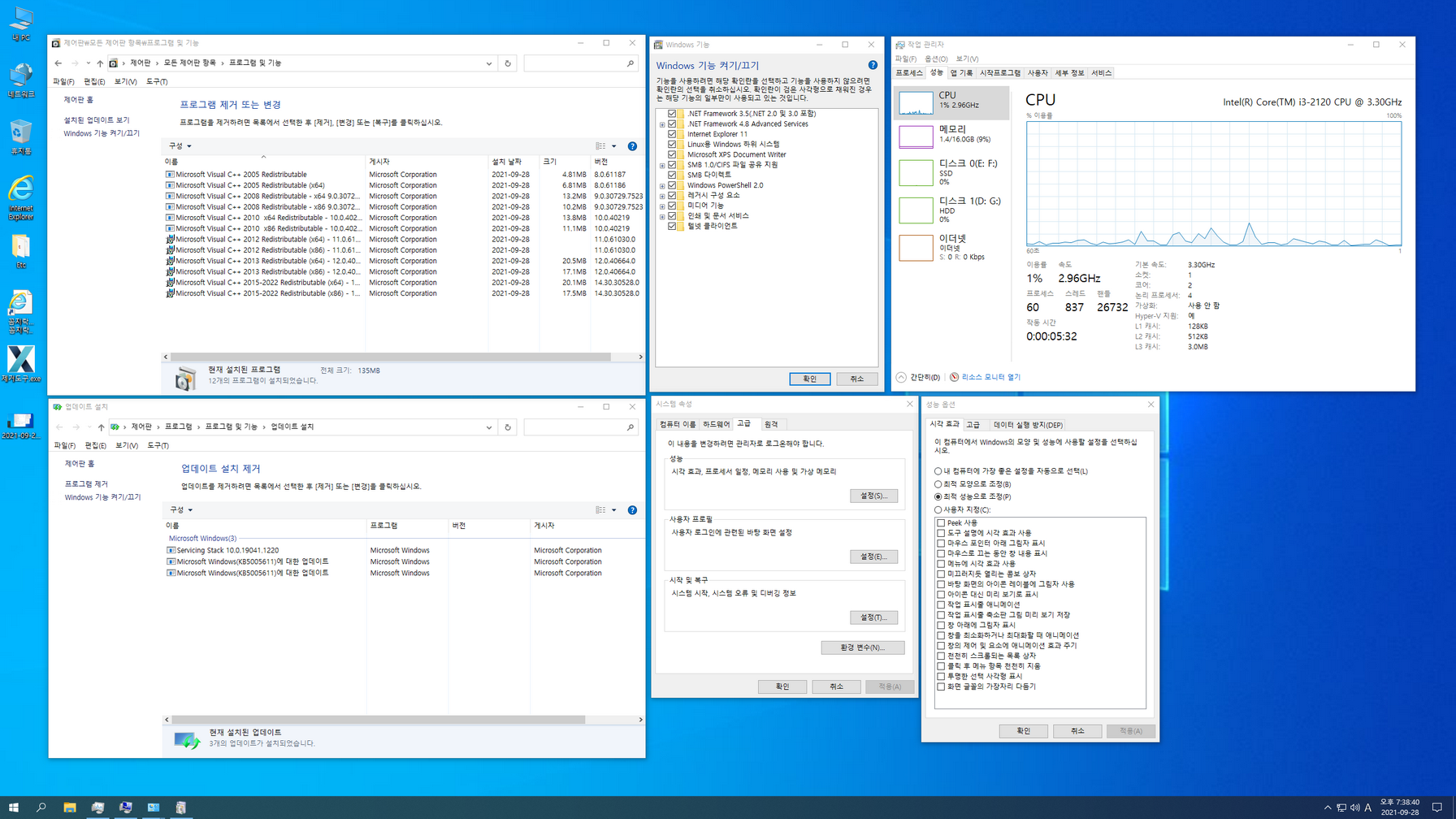Toggle 텔넷 클라이언트 checkbox
The height and width of the screenshot is (819, 1456).
pyautogui.click(x=672, y=226)
